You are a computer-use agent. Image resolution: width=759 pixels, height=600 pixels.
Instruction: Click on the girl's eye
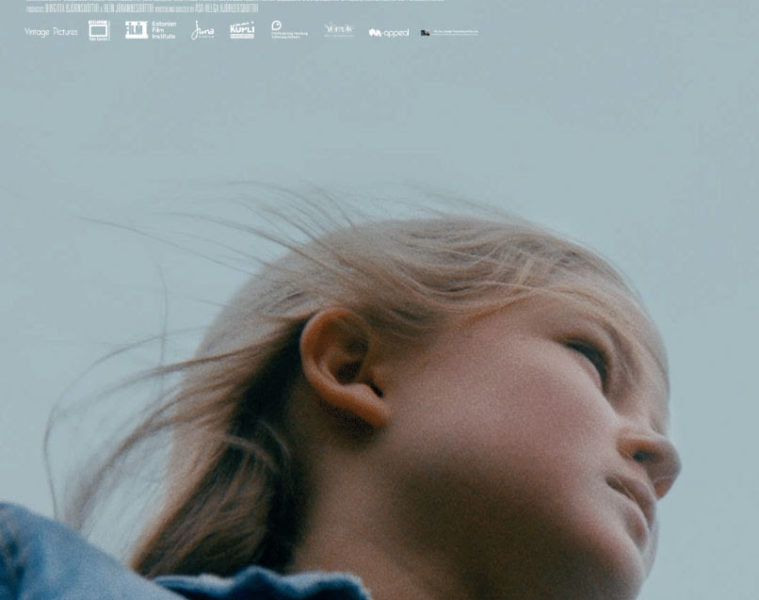coord(589,357)
